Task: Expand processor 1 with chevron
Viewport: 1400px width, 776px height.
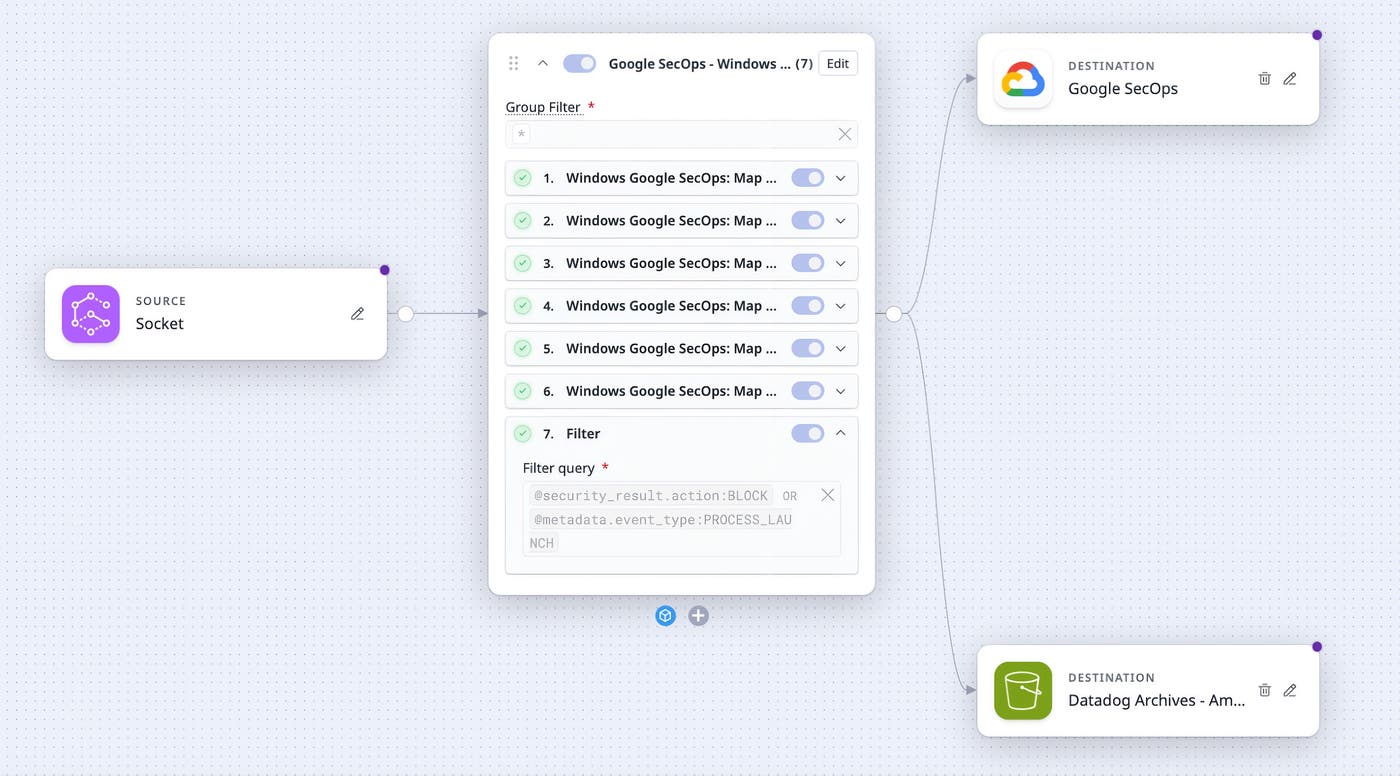Action: point(841,178)
